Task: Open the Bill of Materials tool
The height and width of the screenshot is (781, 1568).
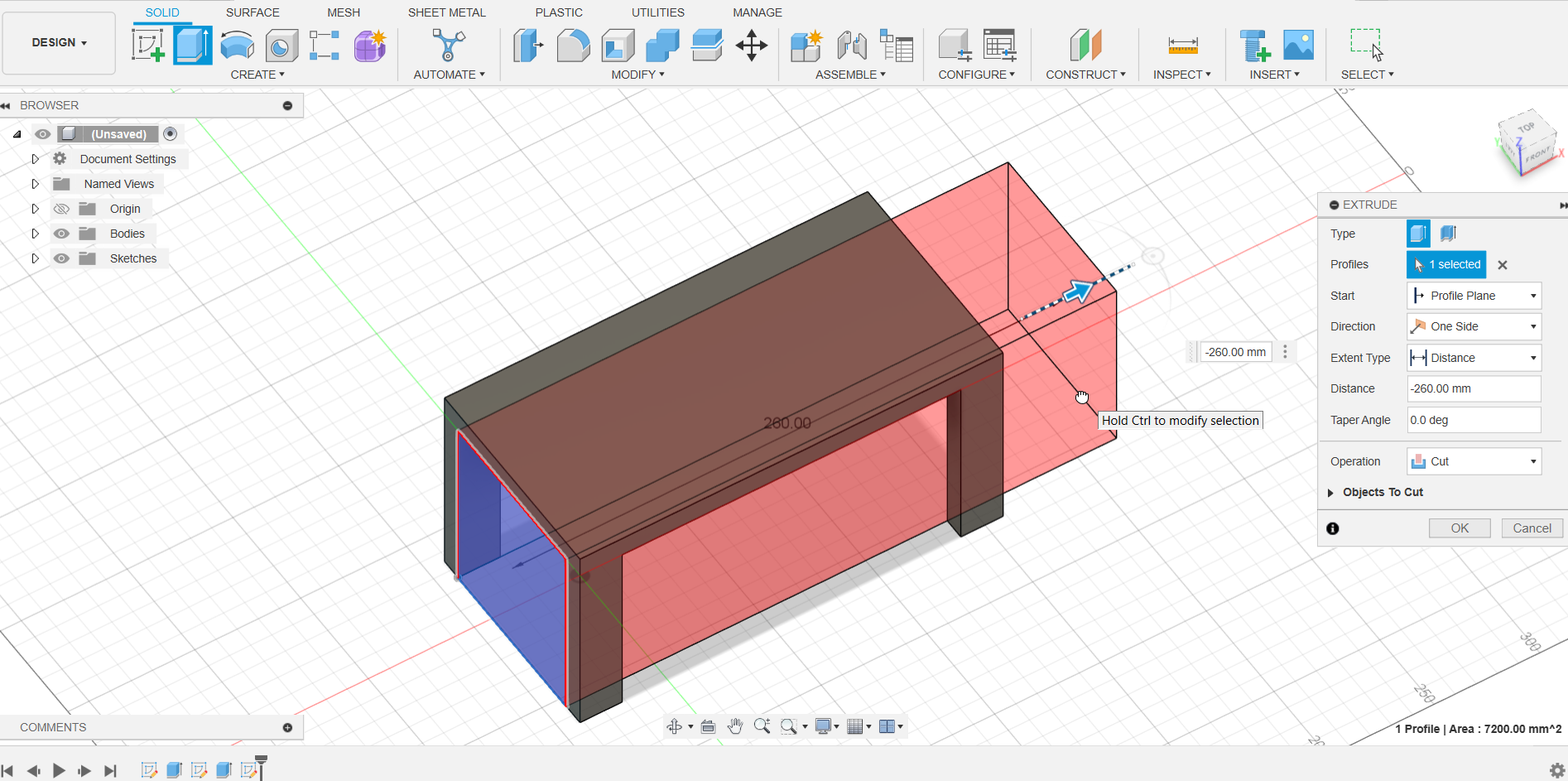Action: pos(896,46)
